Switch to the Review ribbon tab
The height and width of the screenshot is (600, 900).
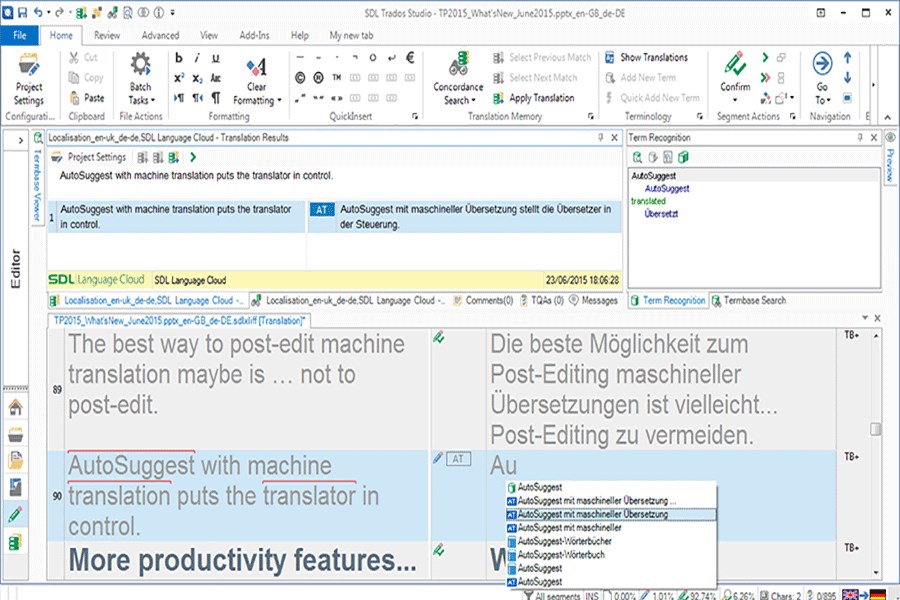pos(107,35)
